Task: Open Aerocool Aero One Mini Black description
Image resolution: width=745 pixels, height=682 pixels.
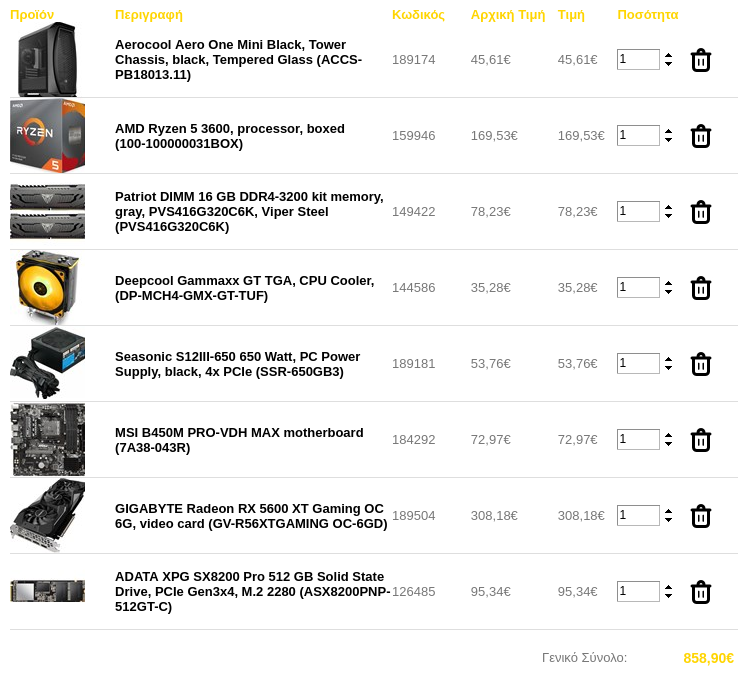Action: pos(239,59)
